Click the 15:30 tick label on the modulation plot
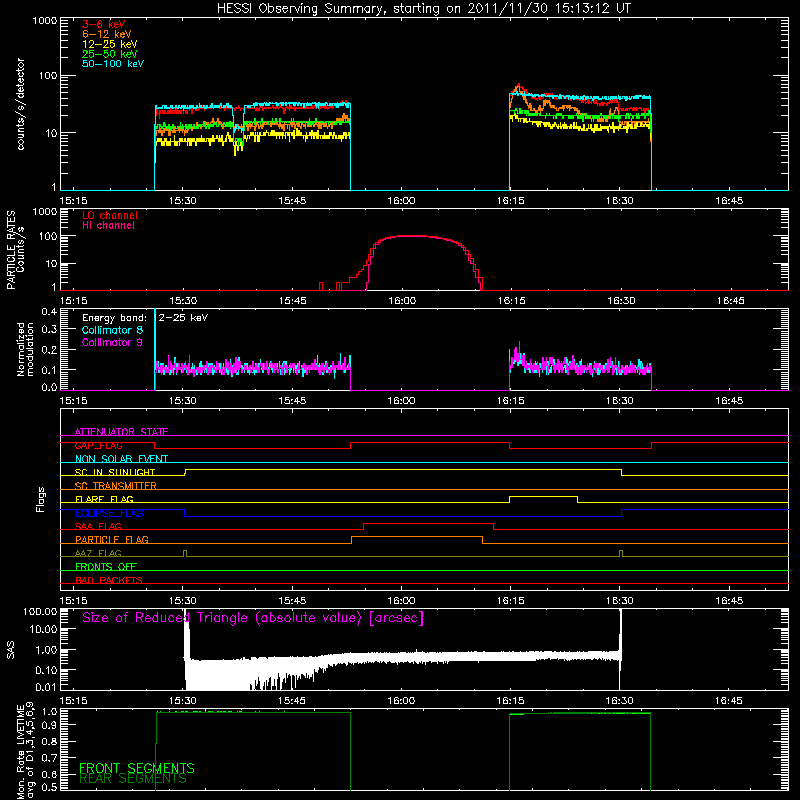The width and height of the screenshot is (800, 800). pos(183,401)
